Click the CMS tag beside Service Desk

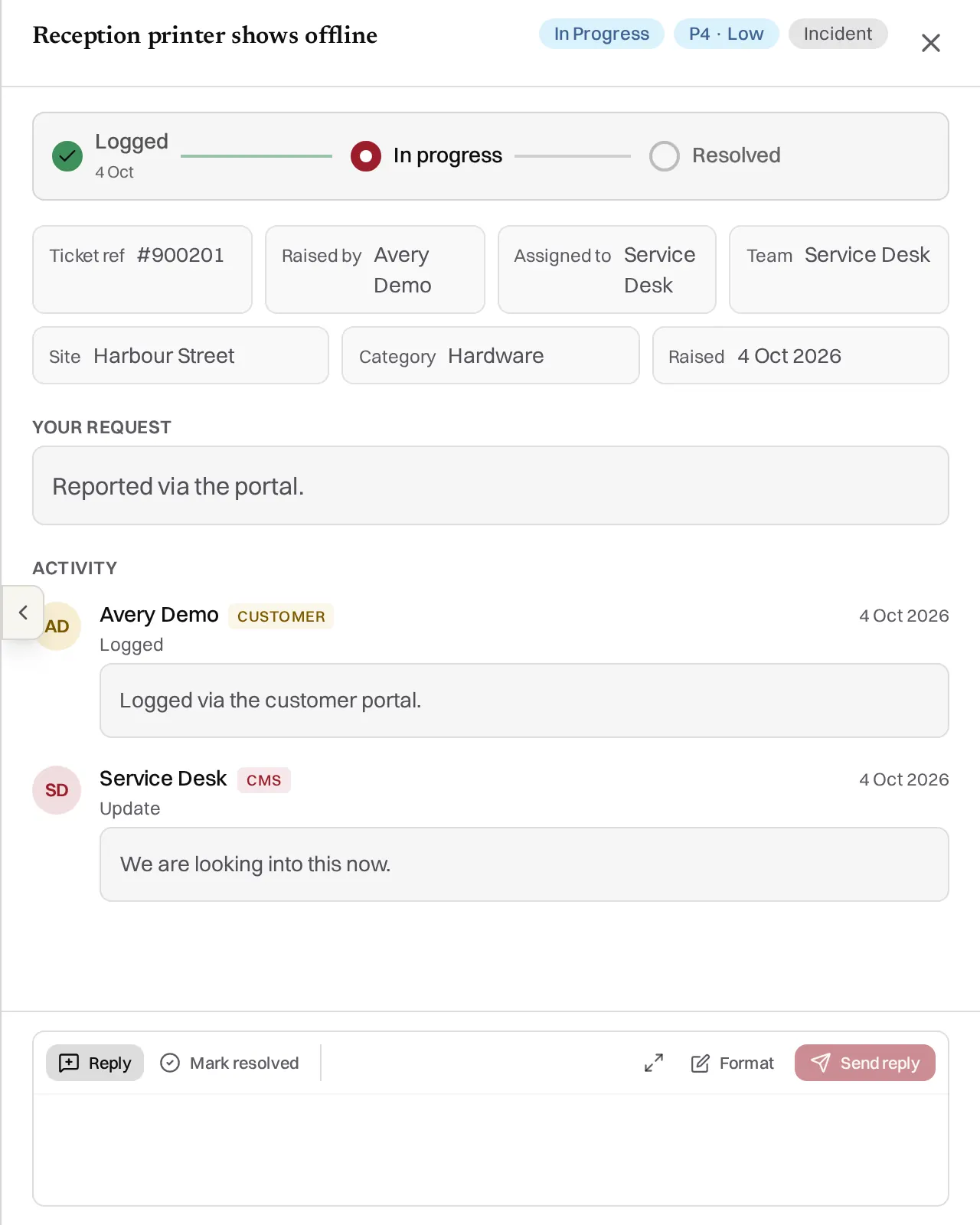point(264,780)
